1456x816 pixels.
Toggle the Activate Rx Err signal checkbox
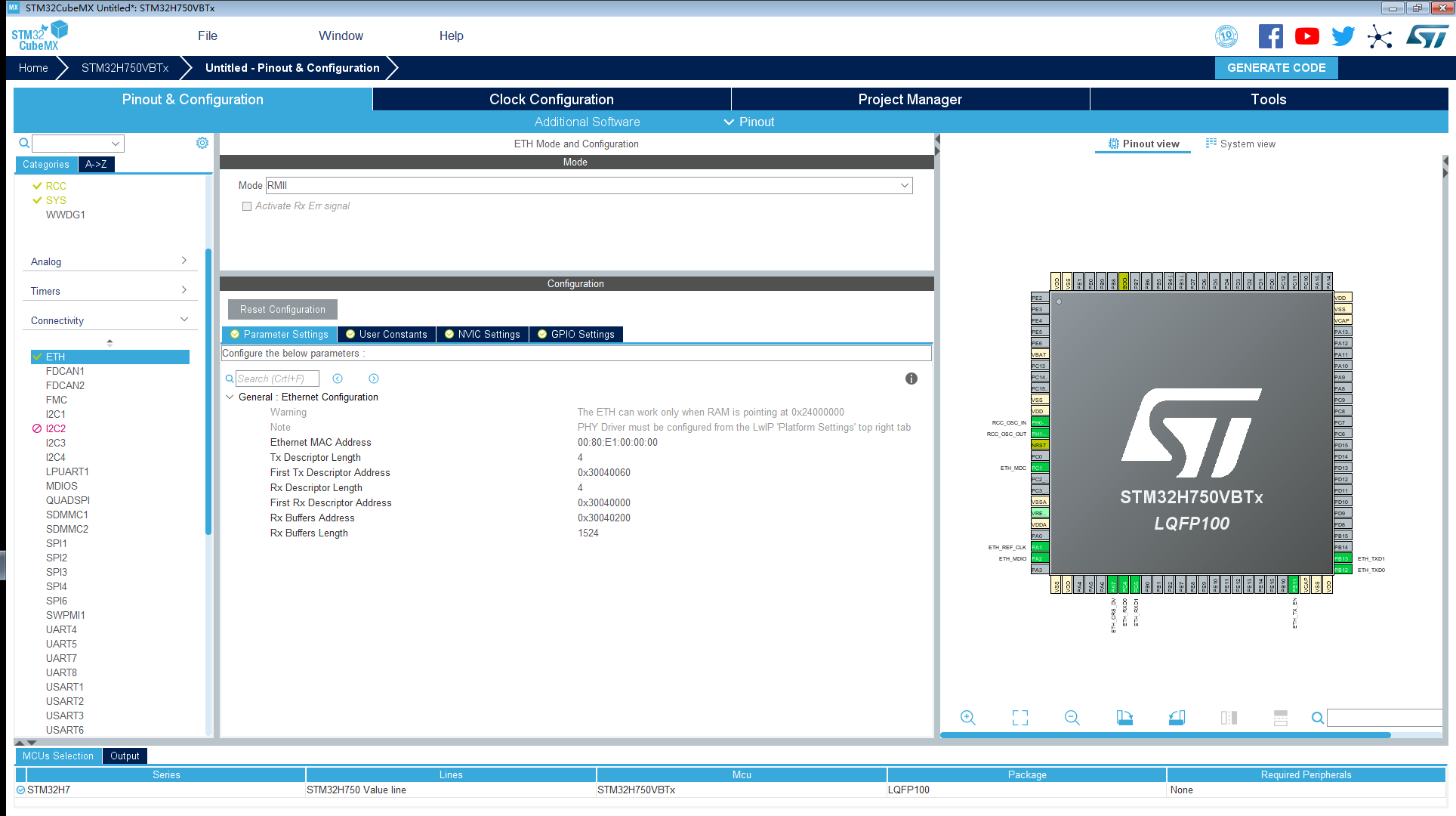(x=247, y=206)
